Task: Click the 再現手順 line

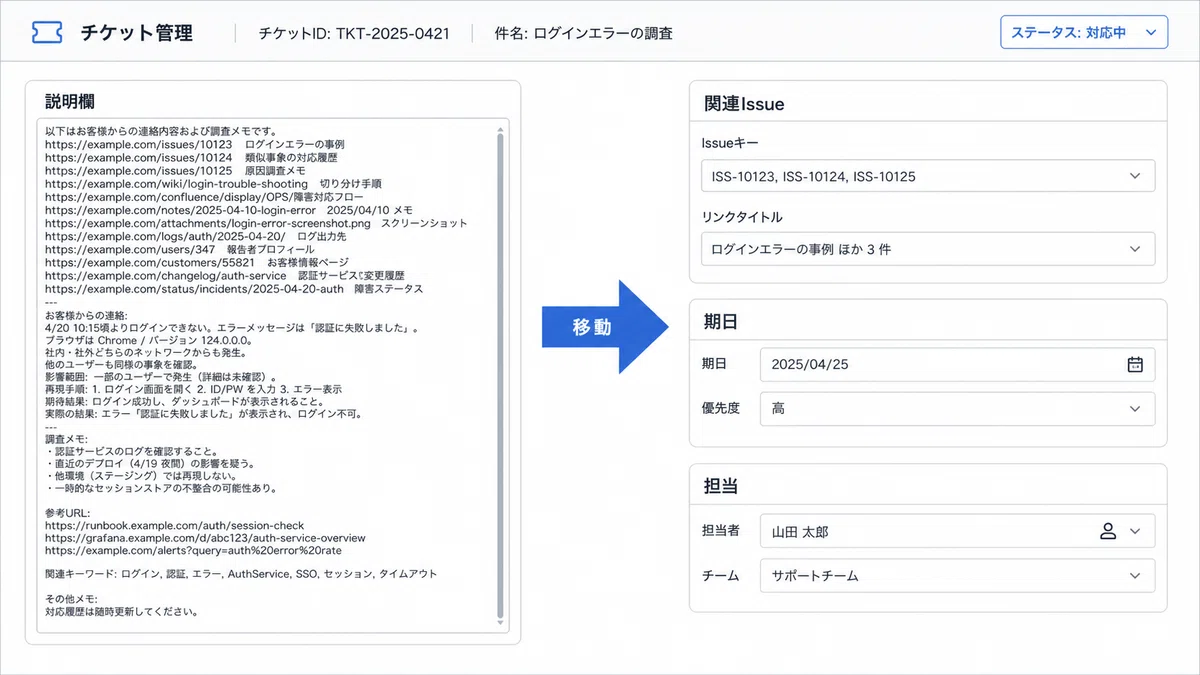Action: point(193,388)
